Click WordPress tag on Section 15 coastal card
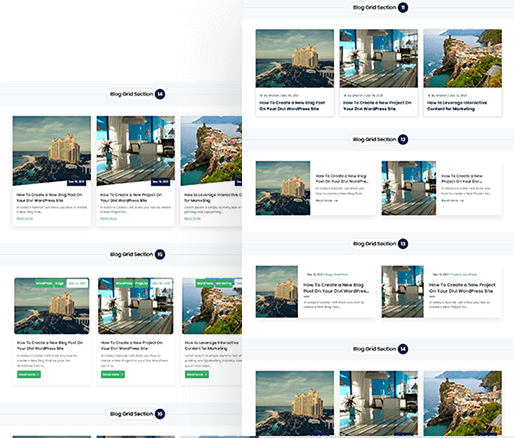Screen dimensions: 514x438 (x=205, y=283)
